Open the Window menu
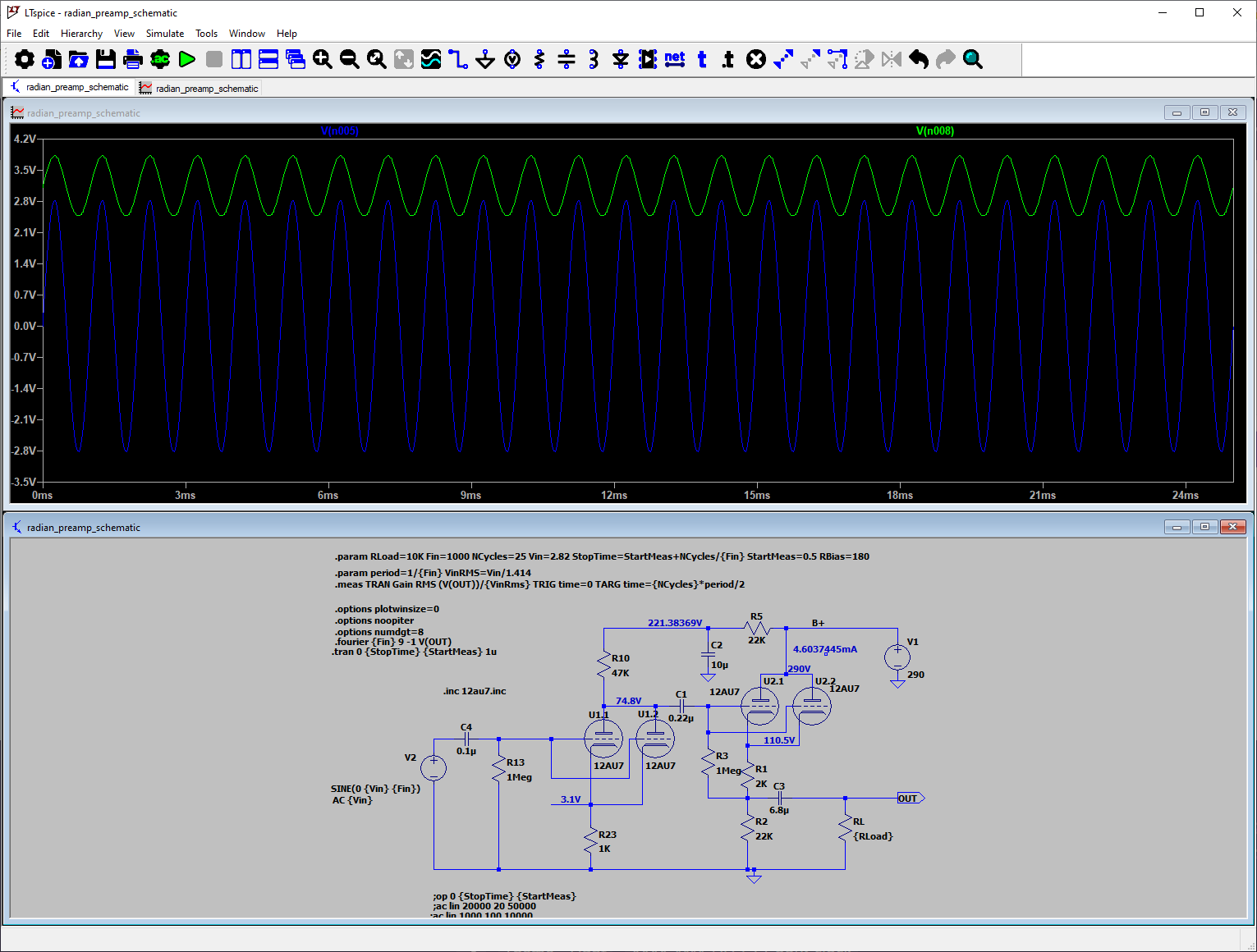Image resolution: width=1257 pixels, height=952 pixels. pyautogui.click(x=247, y=34)
